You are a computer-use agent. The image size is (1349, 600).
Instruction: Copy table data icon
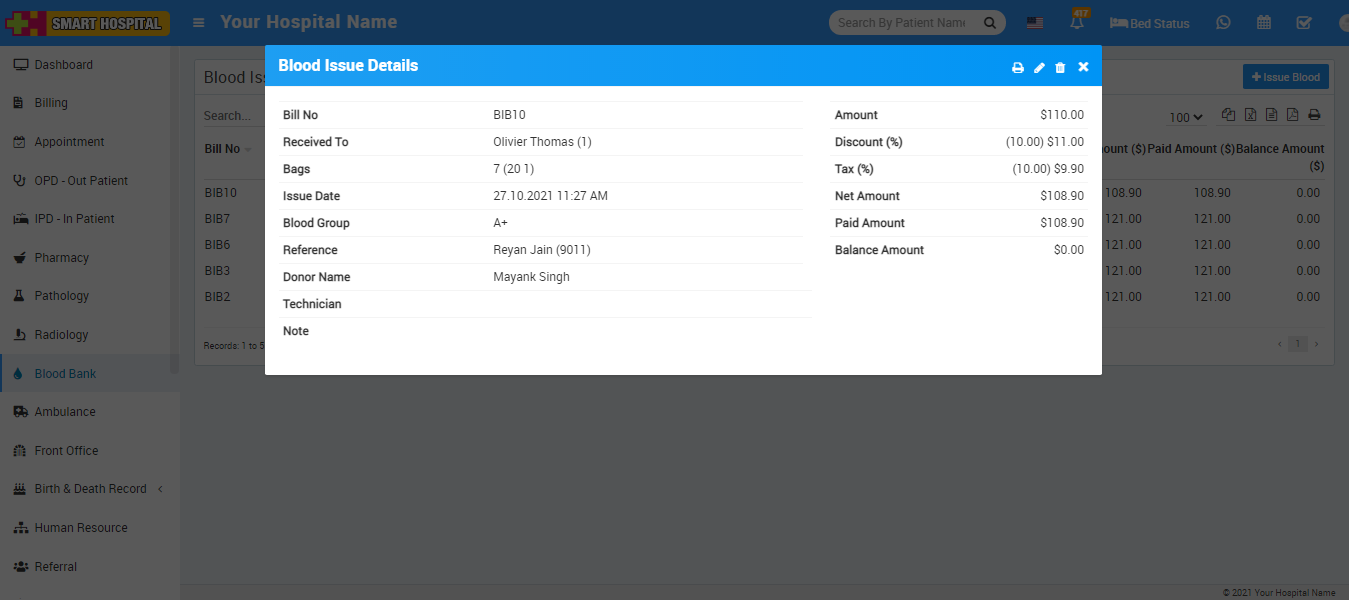1229,116
